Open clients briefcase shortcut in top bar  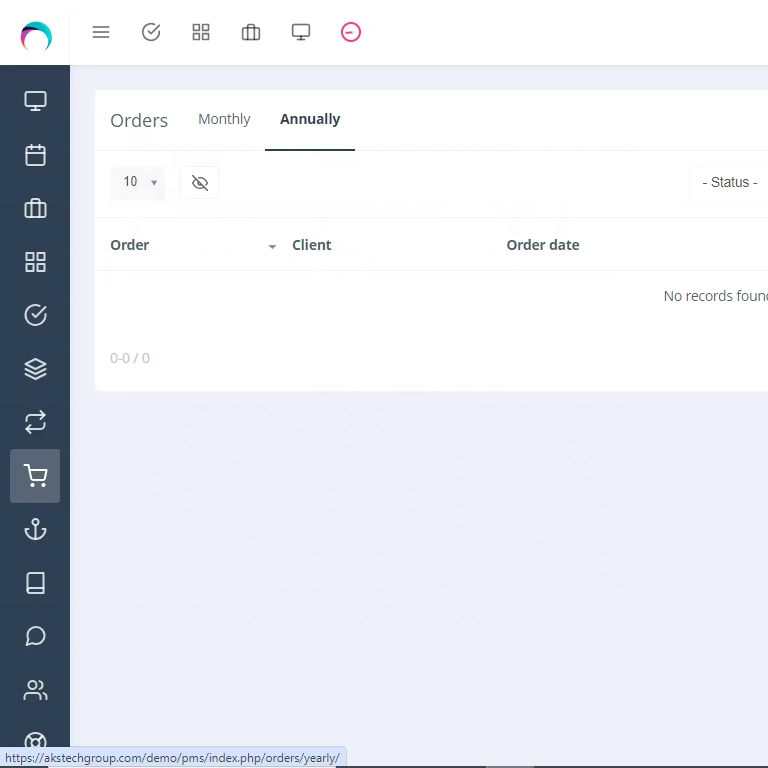[x=251, y=32]
